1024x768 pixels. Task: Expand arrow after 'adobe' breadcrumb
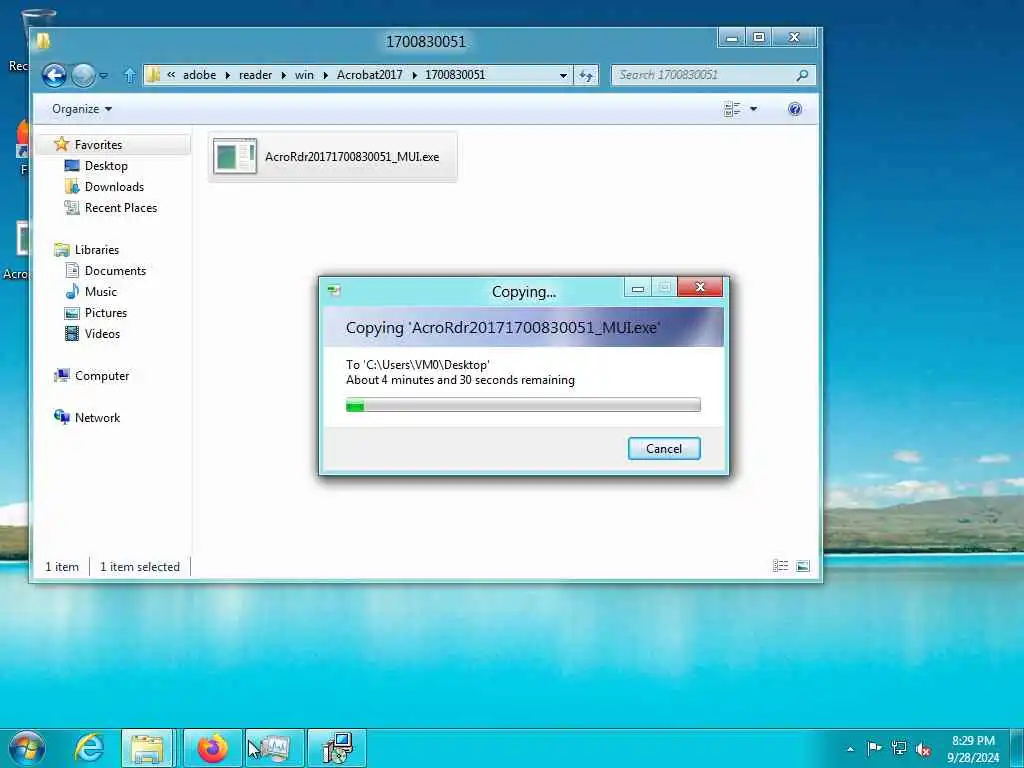(228, 75)
